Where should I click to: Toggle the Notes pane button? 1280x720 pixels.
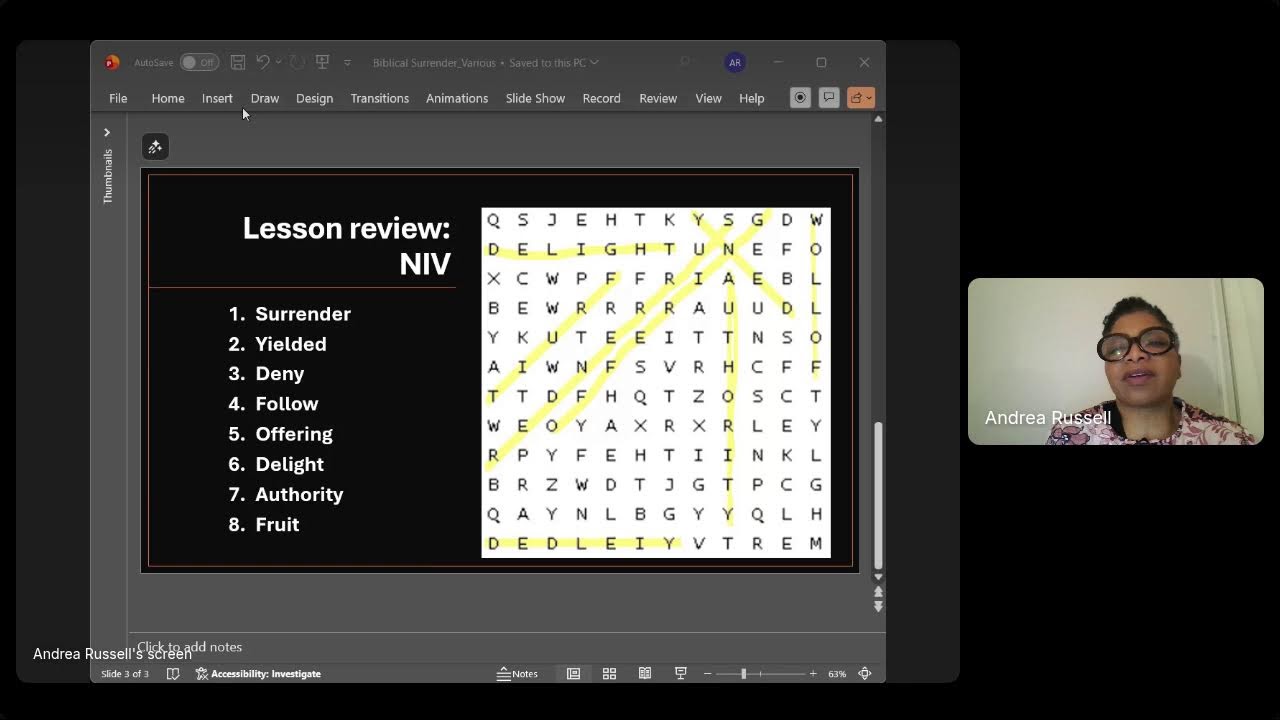[518, 674]
